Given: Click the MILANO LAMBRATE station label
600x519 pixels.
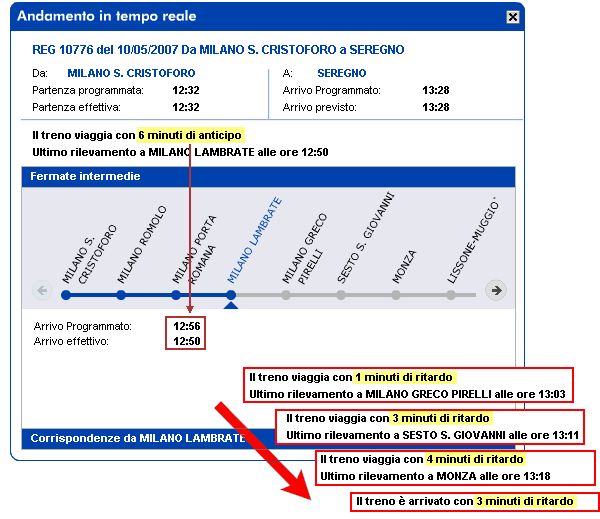Looking at the screenshot, I should (x=254, y=240).
